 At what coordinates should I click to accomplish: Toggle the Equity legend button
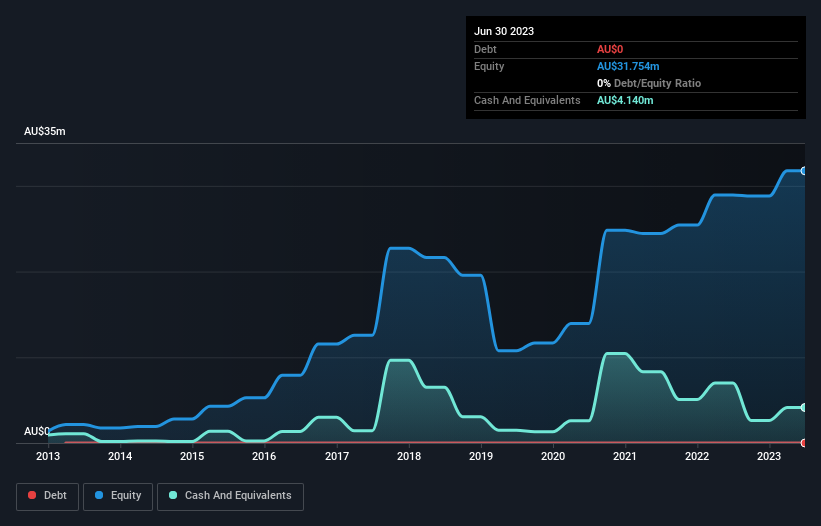point(118,496)
